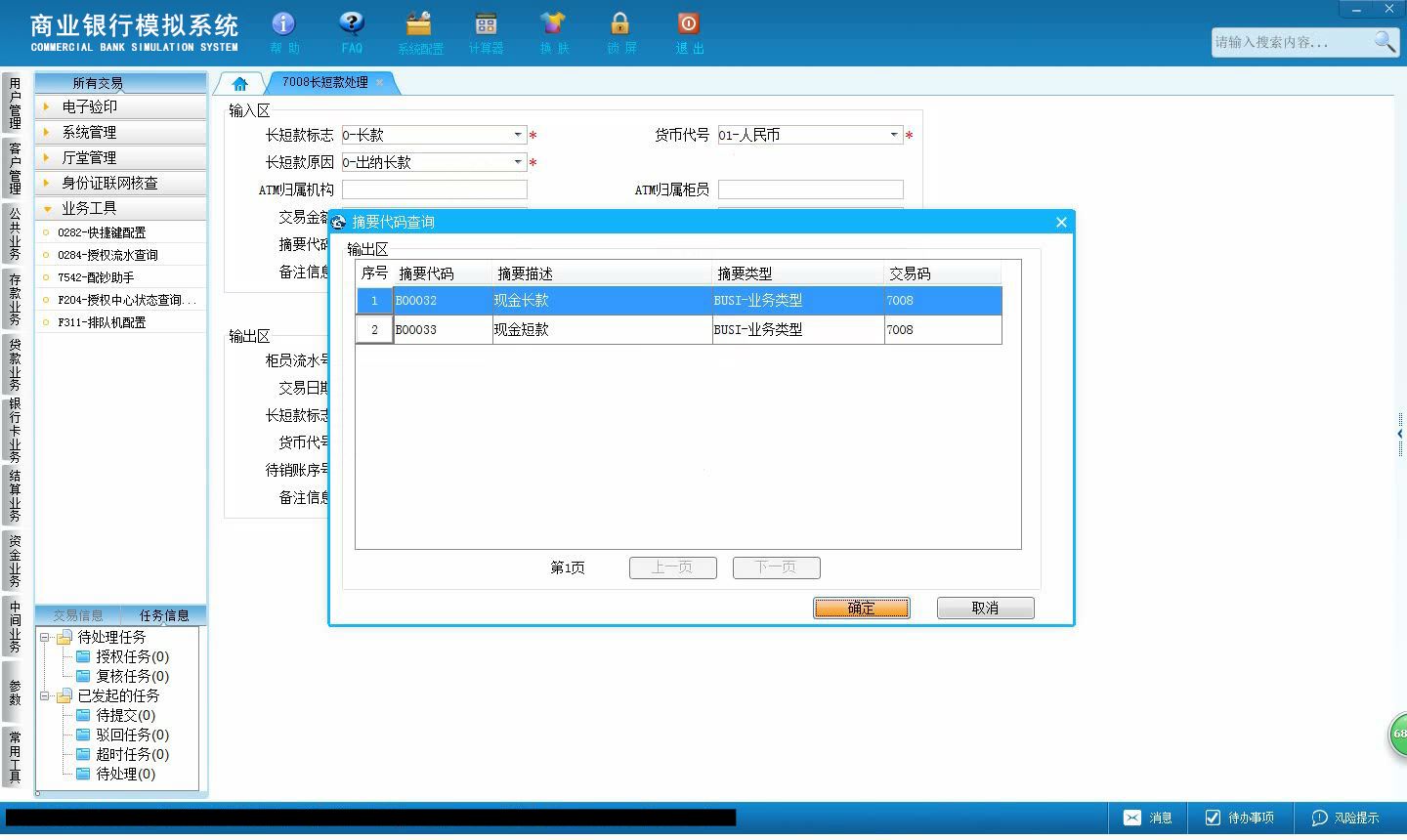Open the 待提交(0) folder
The image size is (1407, 840).
pyautogui.click(x=115, y=715)
